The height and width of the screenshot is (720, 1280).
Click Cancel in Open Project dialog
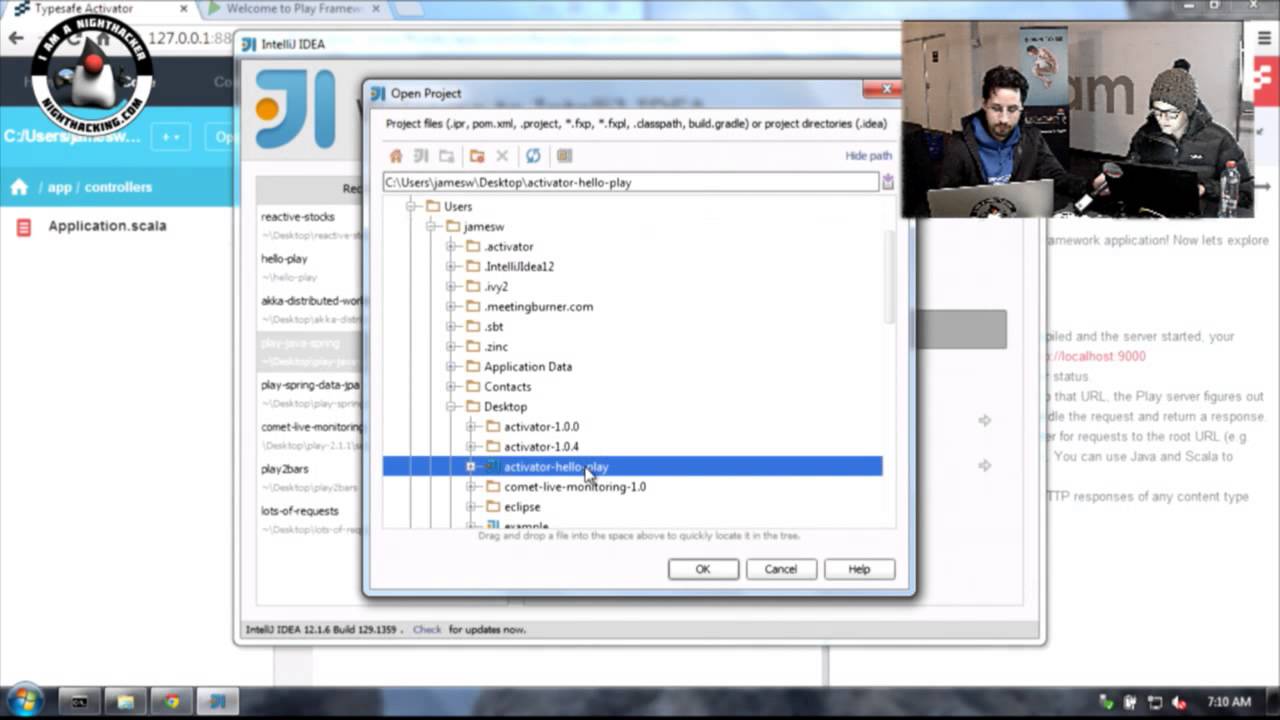coord(781,569)
